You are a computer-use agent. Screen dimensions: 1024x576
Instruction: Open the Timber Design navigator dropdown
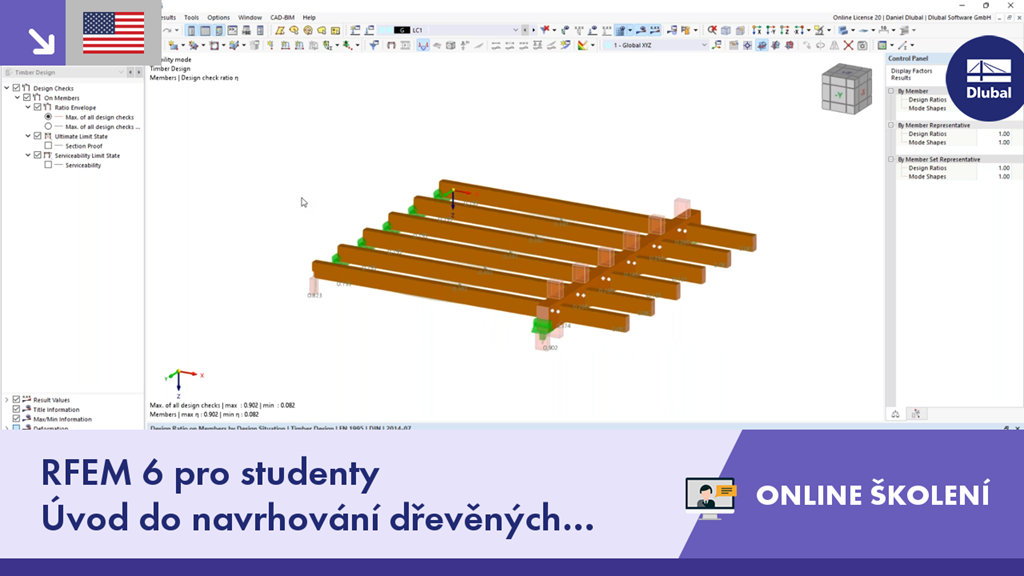tap(121, 72)
